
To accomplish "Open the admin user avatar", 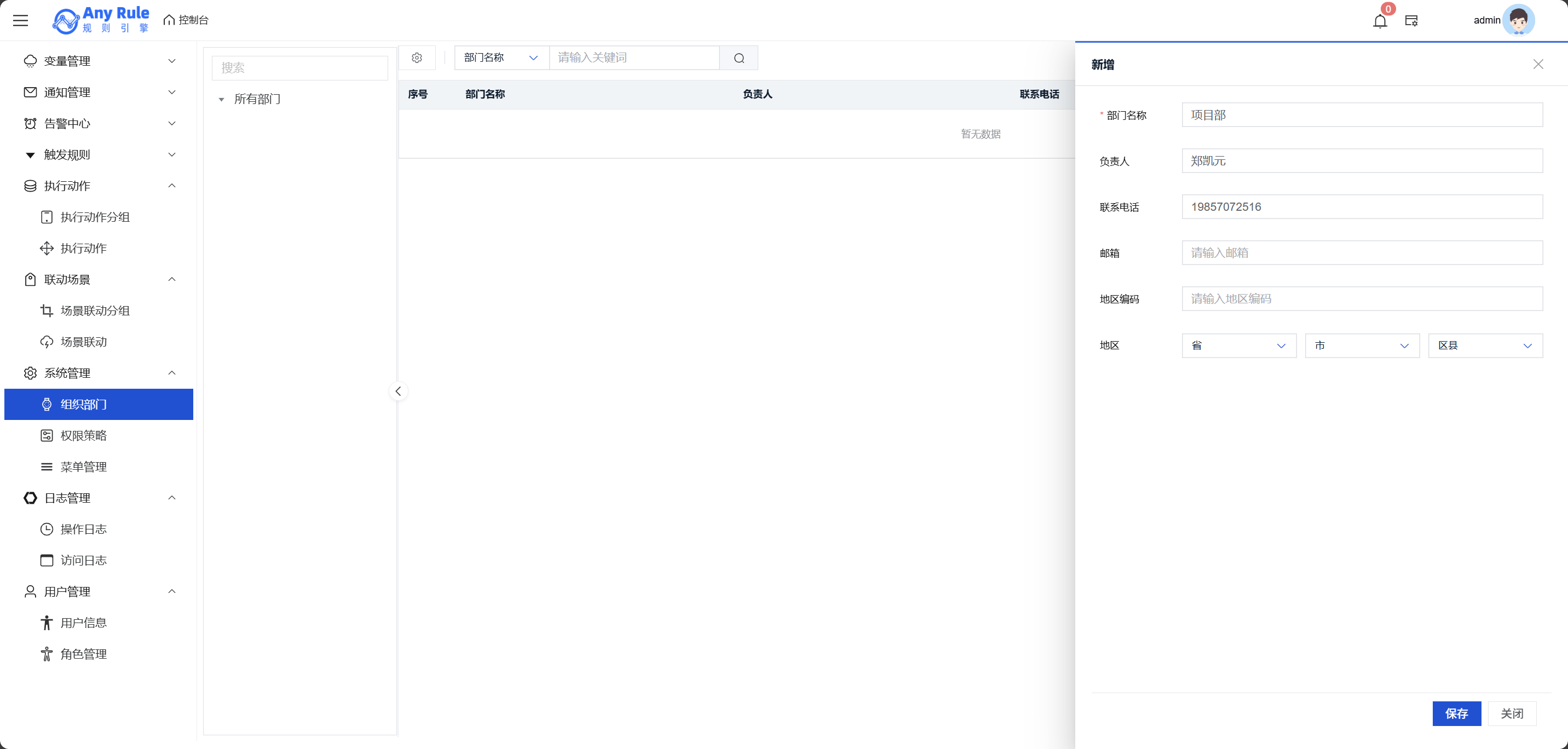I will tap(1518, 21).
